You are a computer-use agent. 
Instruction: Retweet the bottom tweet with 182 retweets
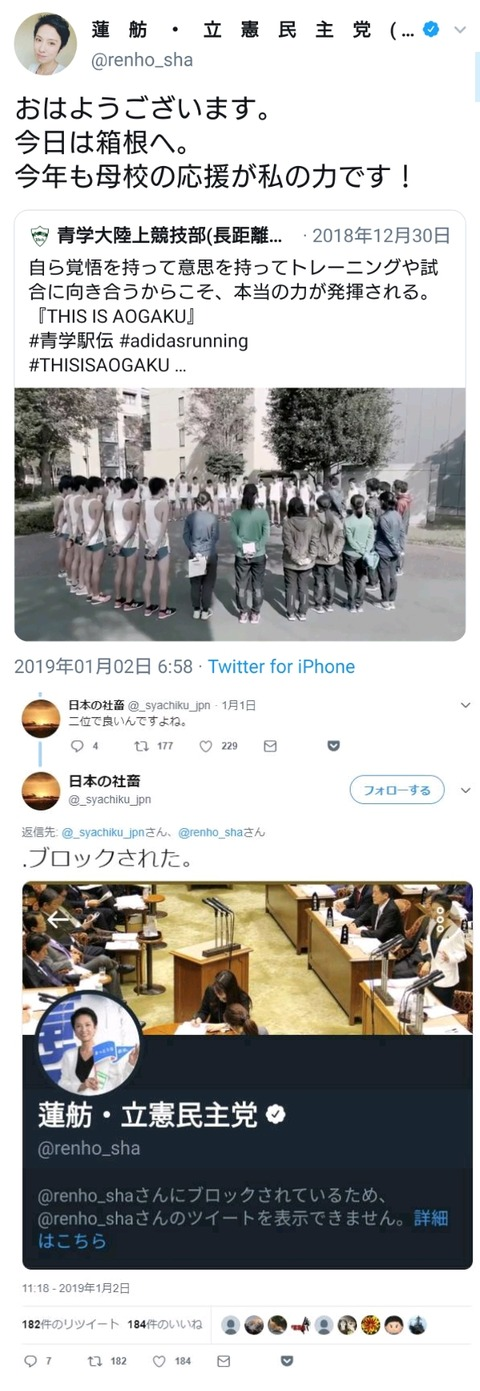tap(97, 1361)
